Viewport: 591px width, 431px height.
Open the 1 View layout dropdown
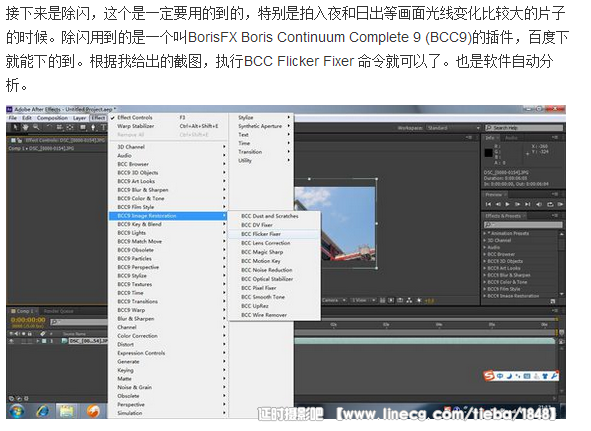point(363,300)
